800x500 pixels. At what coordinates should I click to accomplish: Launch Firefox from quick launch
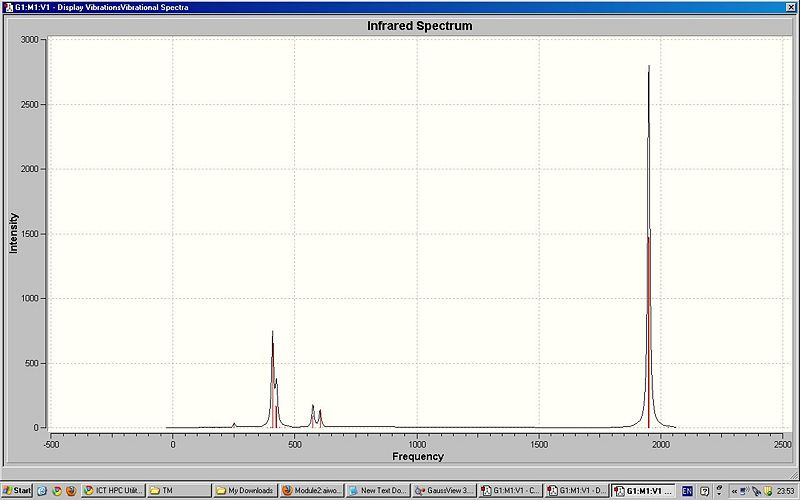(x=71, y=491)
